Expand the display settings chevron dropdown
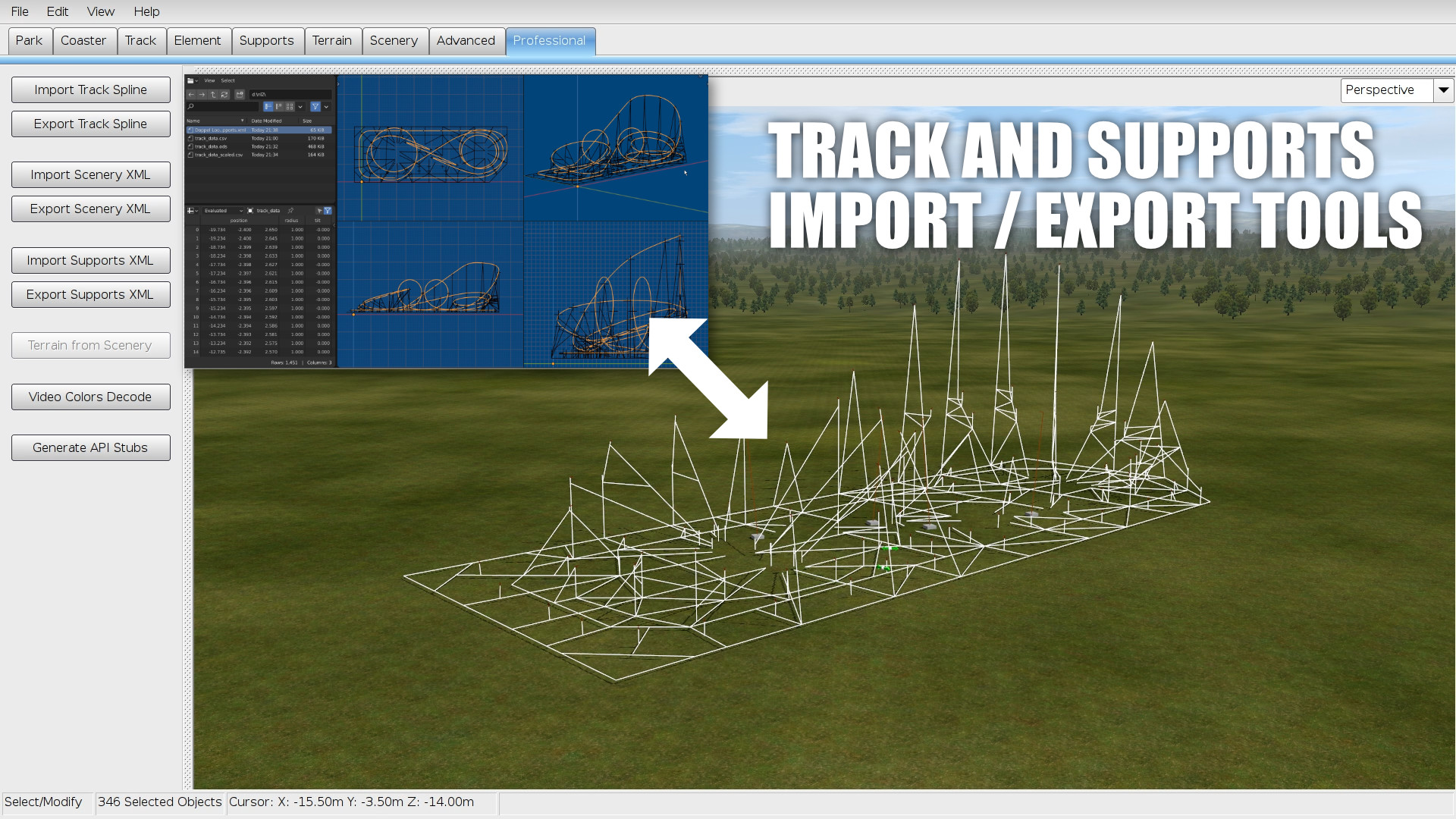Viewport: 1456px width, 819px height. point(300,107)
